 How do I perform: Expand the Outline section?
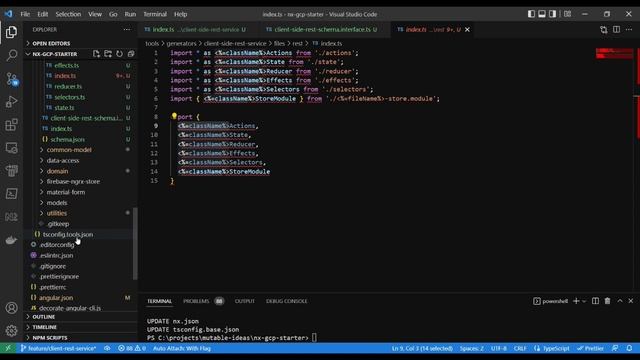click(81, 317)
